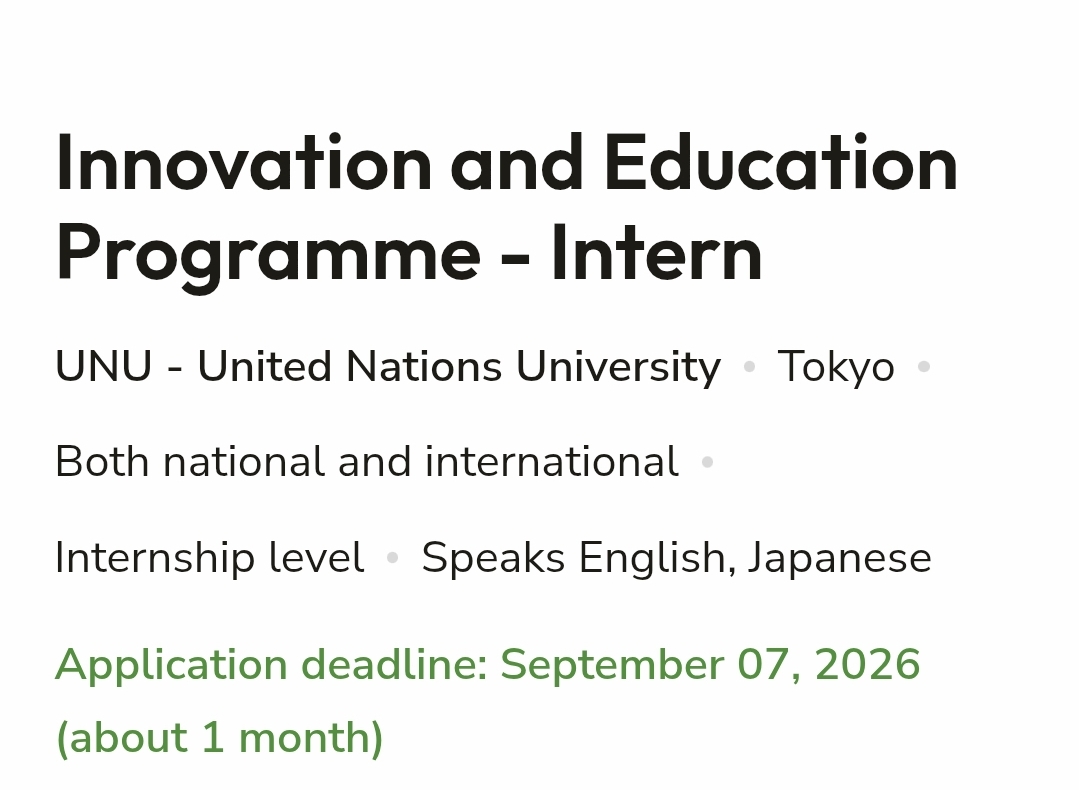
Task: Click the word "Programme" in the heading
Action: (x=268, y=255)
